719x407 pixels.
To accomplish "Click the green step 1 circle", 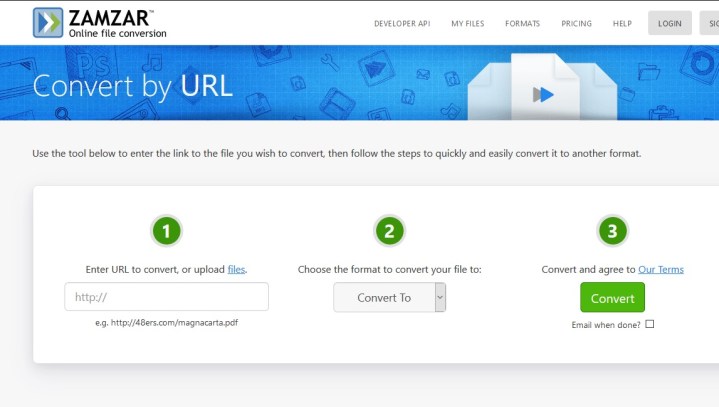I will coord(166,231).
